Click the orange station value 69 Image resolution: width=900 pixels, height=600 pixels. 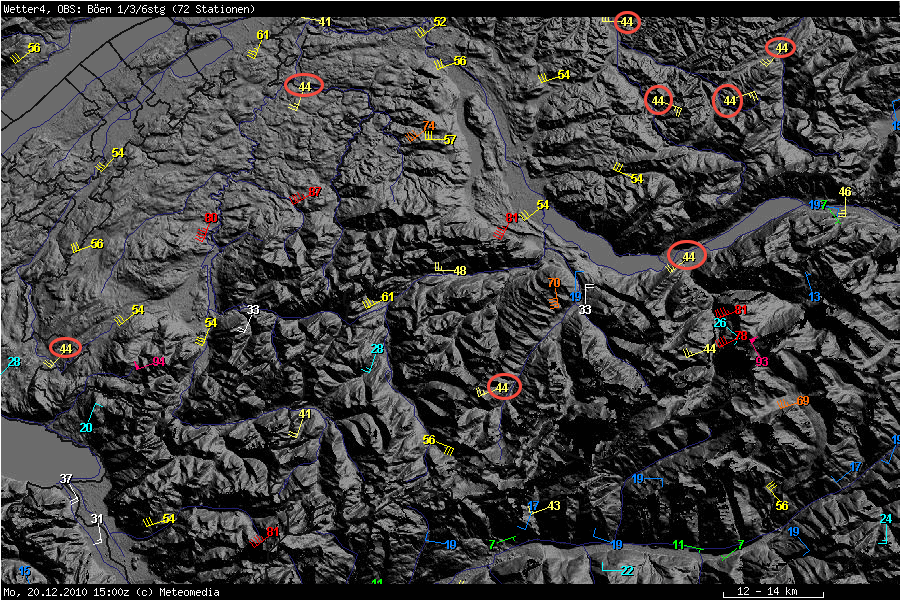802,401
